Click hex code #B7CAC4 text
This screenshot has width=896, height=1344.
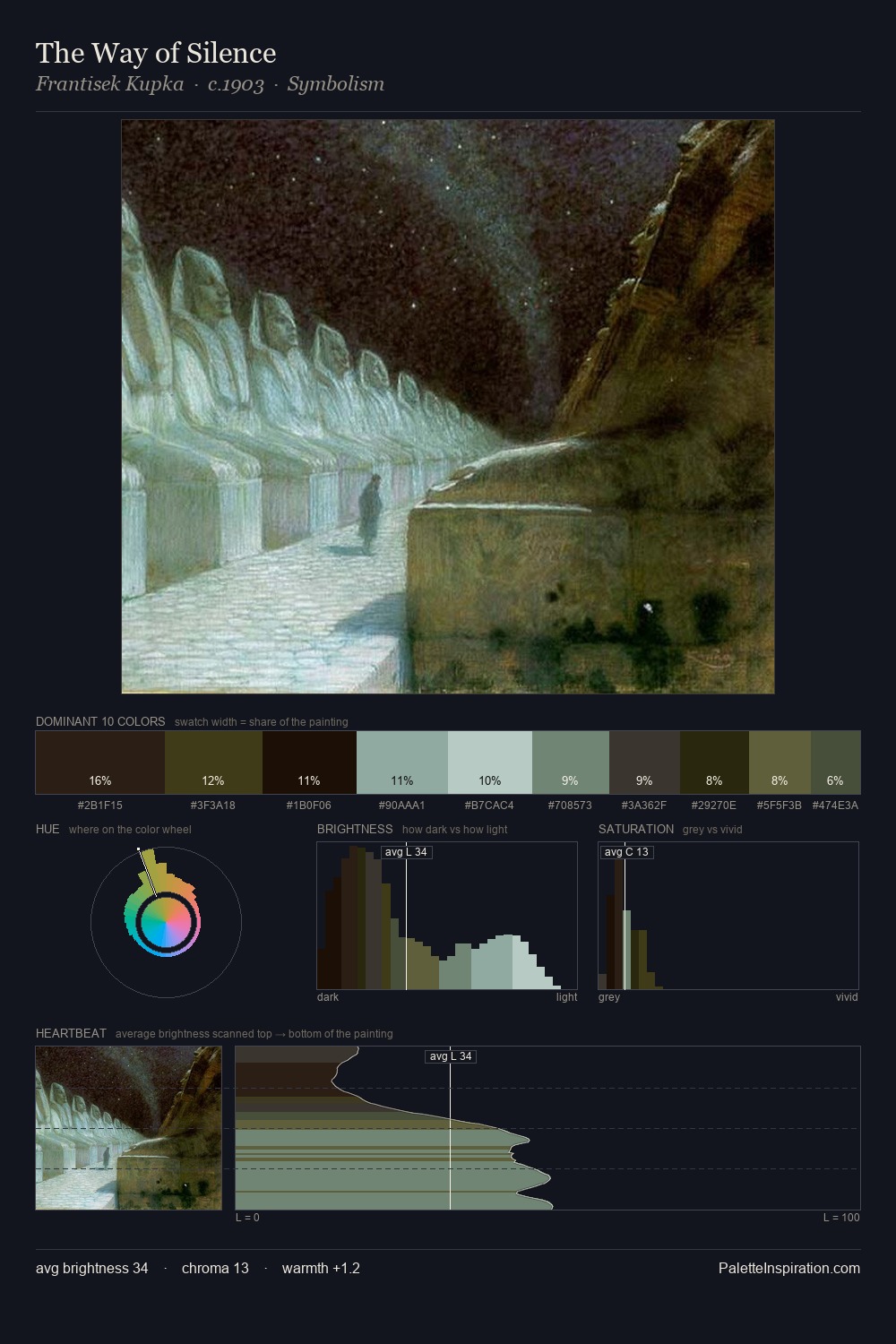(x=490, y=806)
